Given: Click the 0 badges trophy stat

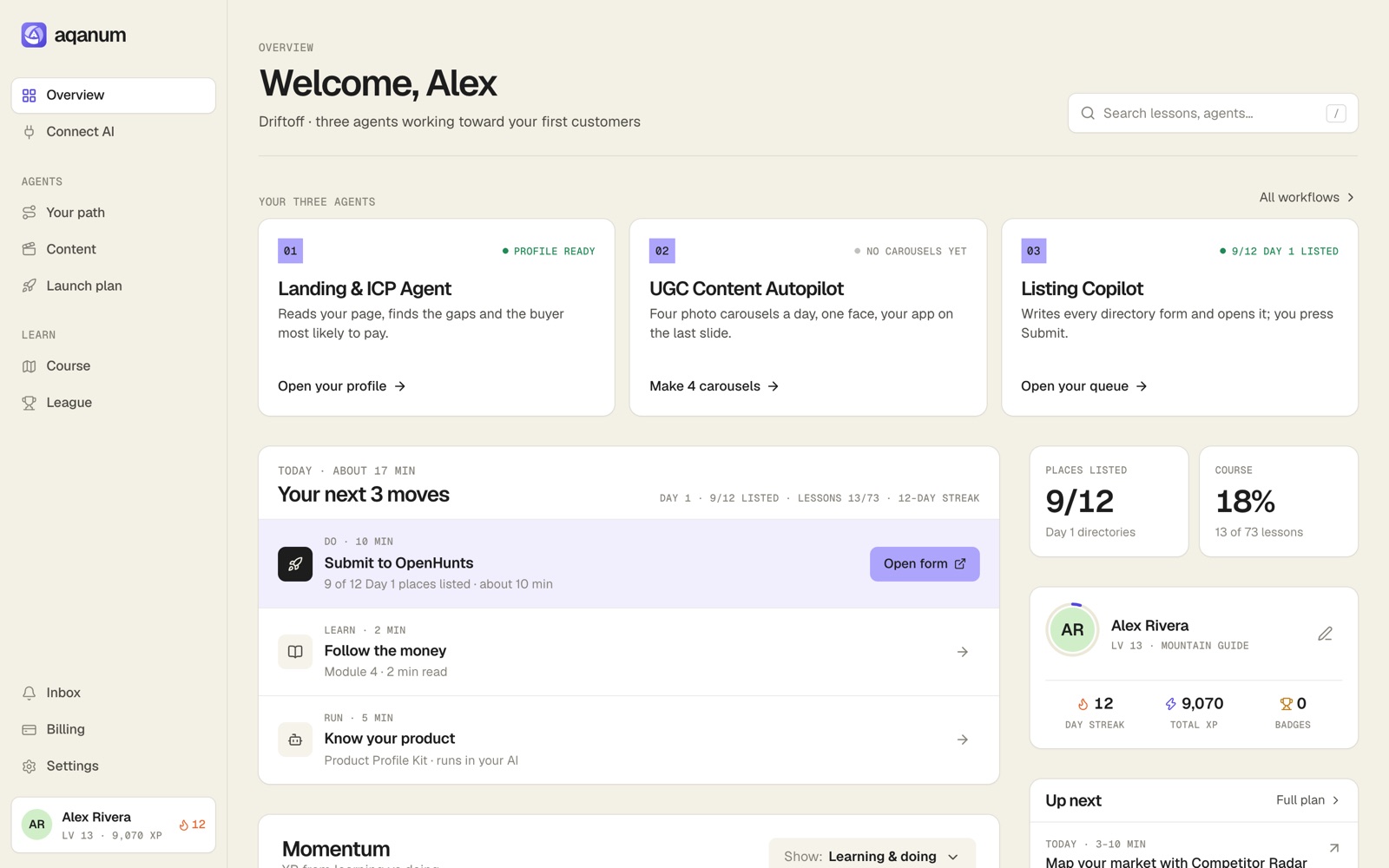Looking at the screenshot, I should (1293, 713).
